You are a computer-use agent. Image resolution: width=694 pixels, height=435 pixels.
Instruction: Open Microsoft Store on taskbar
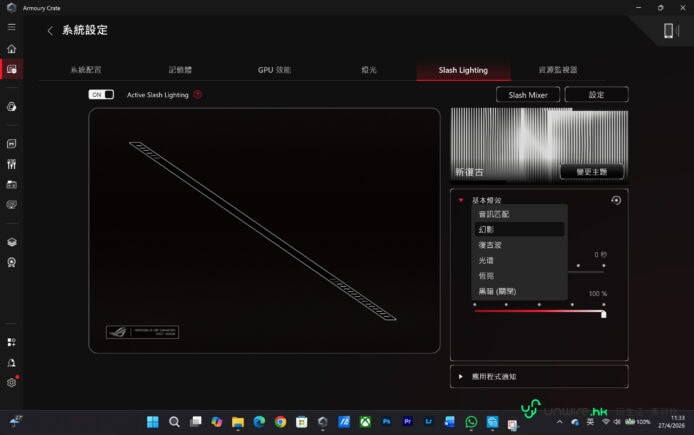tap(301, 422)
